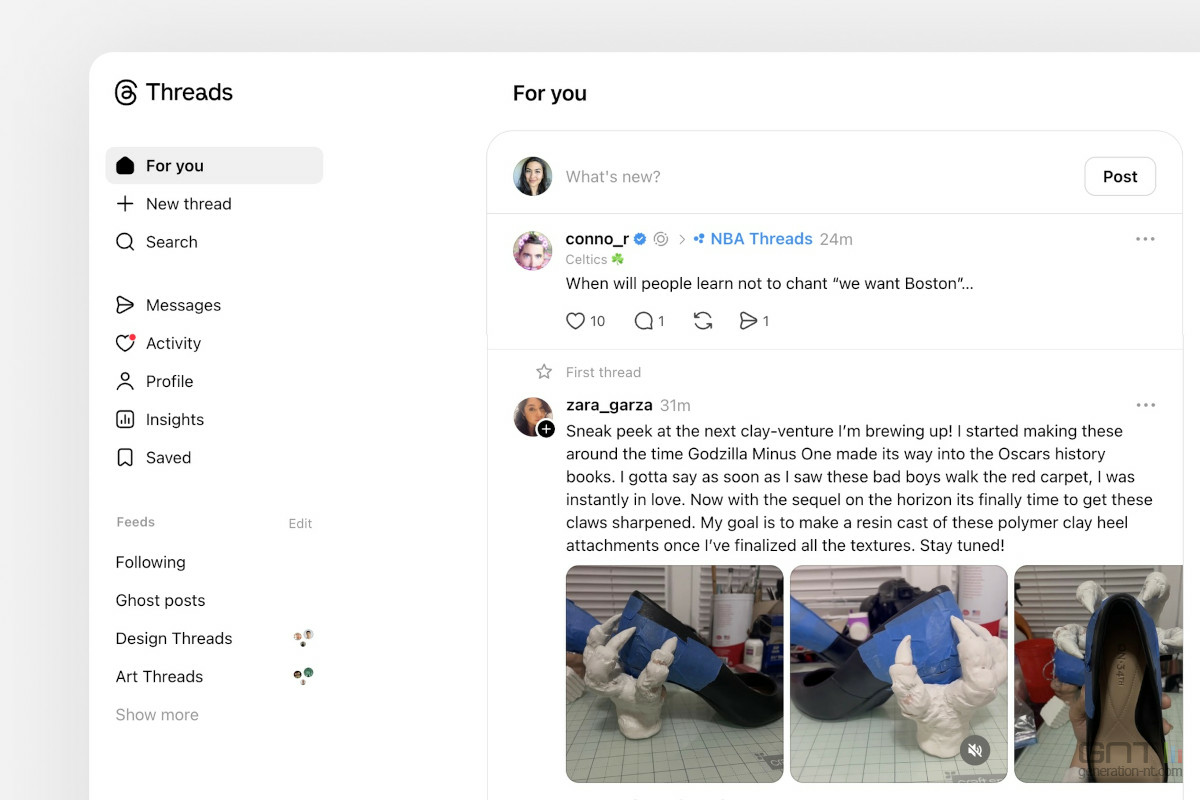Screen dimensions: 1200x800
Task: Open Search from the sidebar
Action: point(171,242)
